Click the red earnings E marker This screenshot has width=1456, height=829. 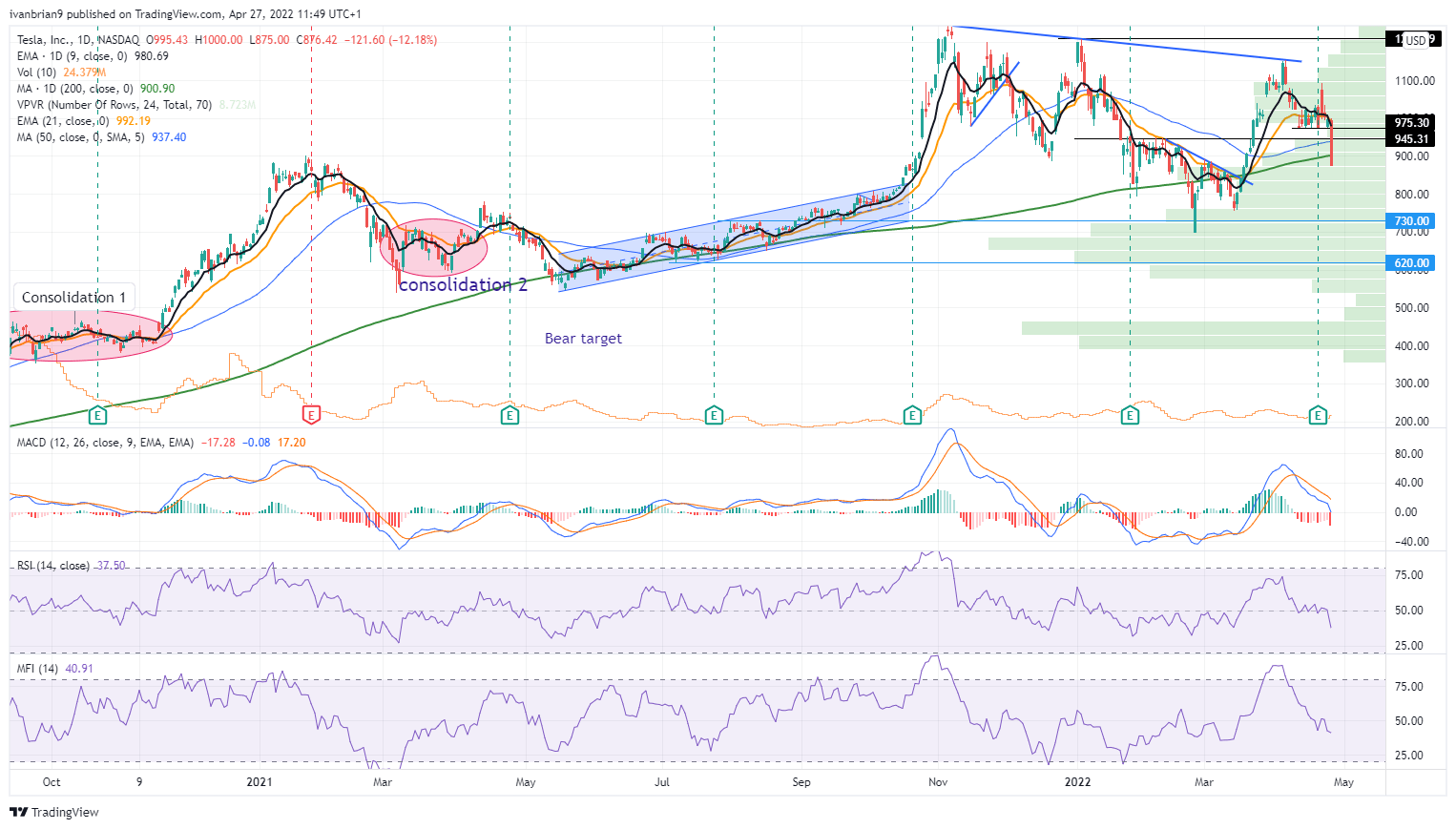click(x=311, y=415)
